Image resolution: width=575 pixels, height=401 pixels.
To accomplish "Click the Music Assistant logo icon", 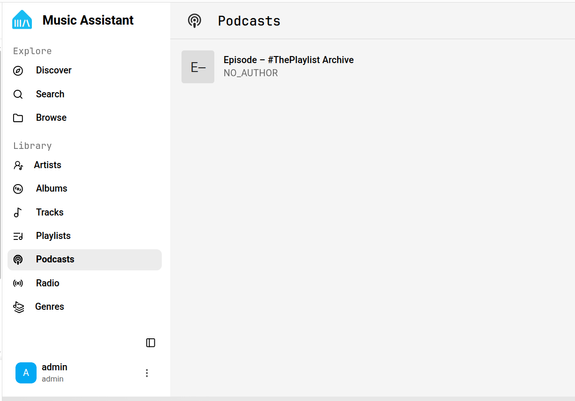I will pyautogui.click(x=22, y=20).
